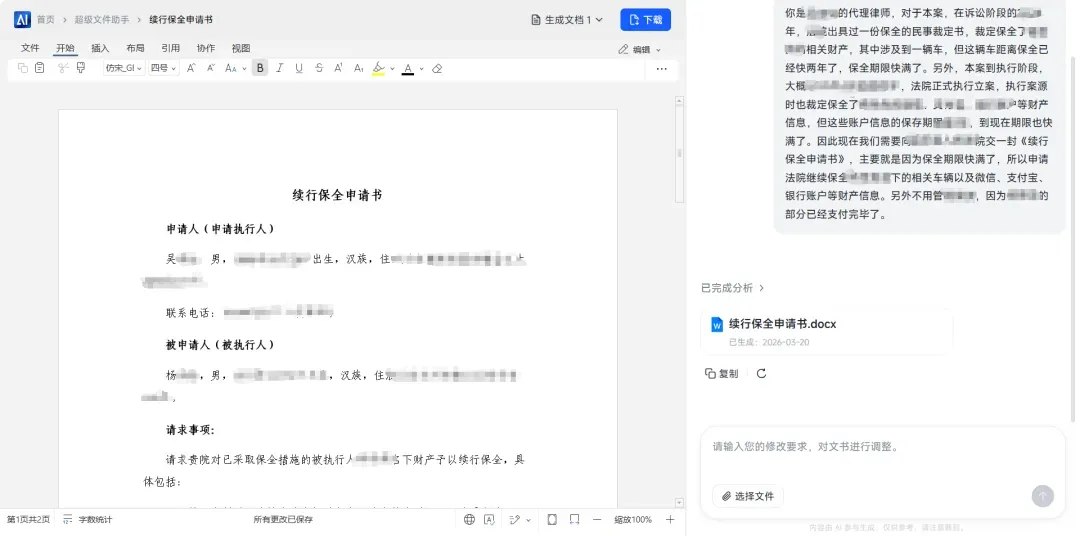Click the scrollbar up arrow
The width and height of the screenshot is (1080, 536).
[x=680, y=101]
